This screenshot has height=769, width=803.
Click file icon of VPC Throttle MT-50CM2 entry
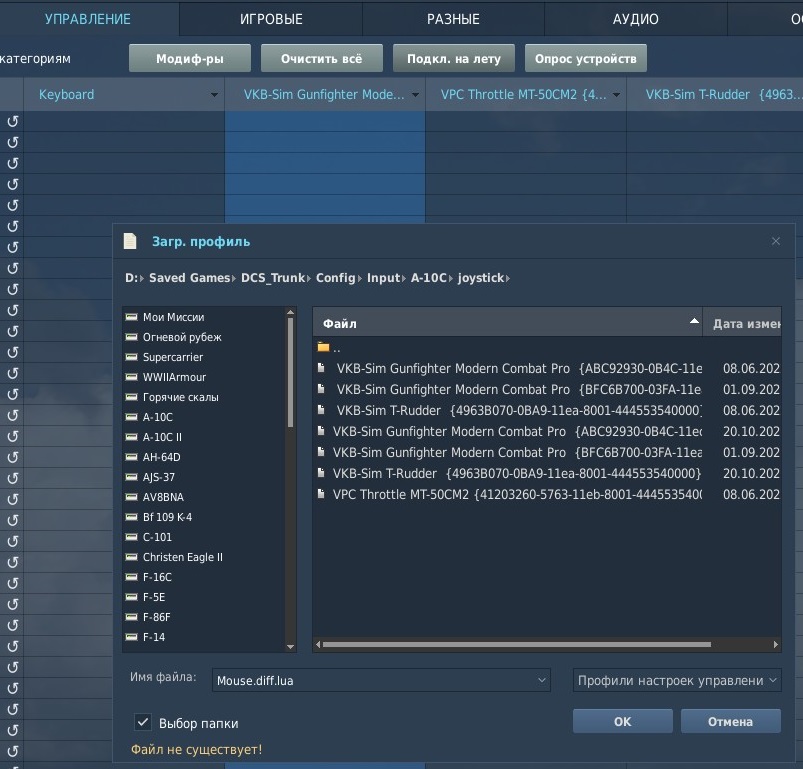[x=321, y=494]
